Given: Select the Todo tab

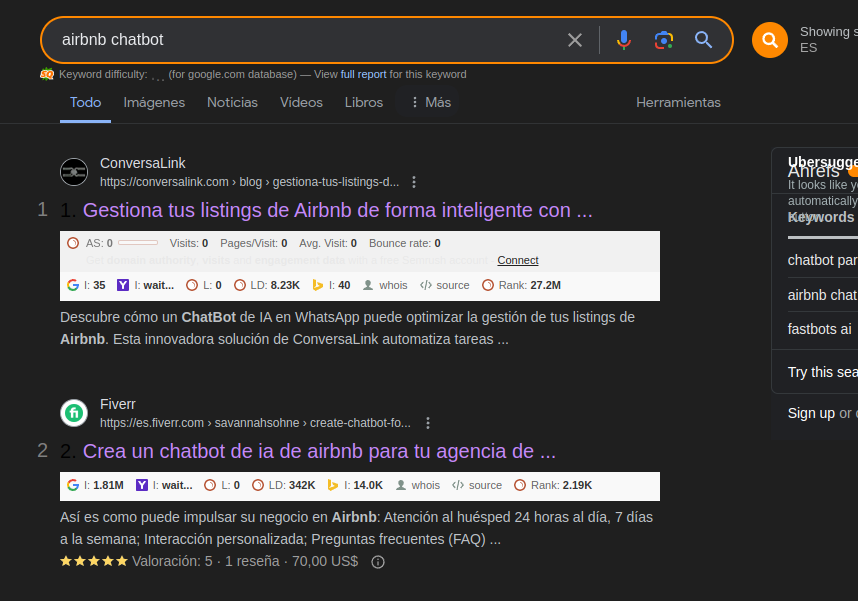Looking at the screenshot, I should (85, 102).
